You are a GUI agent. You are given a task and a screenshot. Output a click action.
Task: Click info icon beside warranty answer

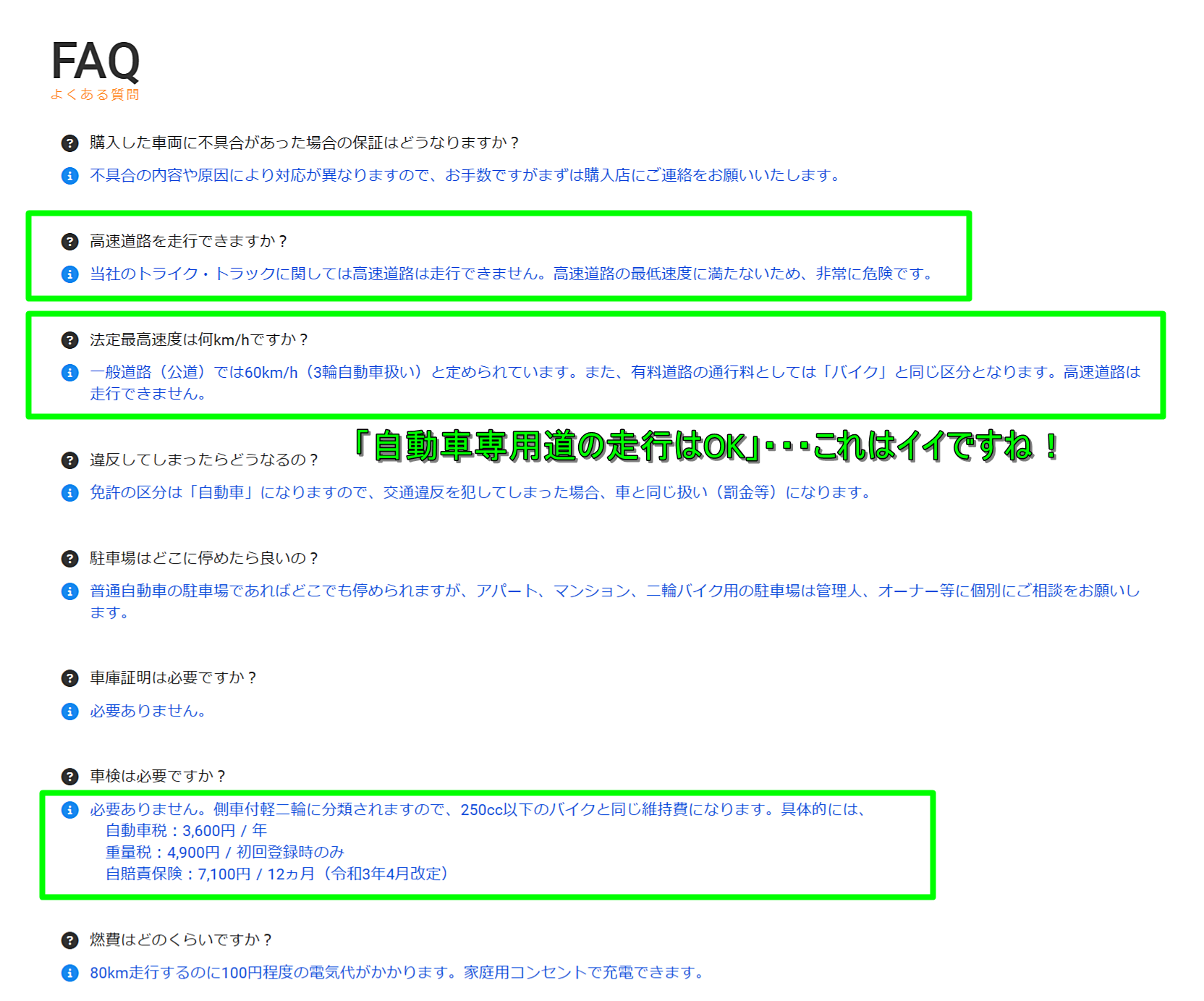tap(69, 176)
